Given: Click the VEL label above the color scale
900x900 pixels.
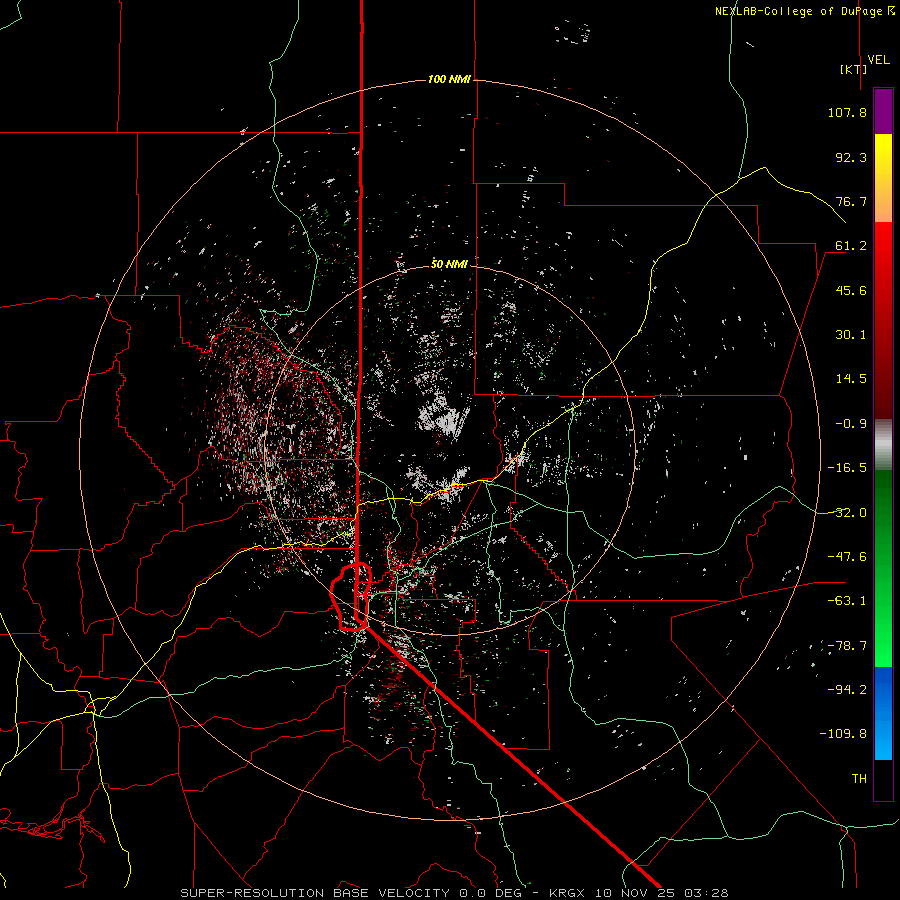Looking at the screenshot, I should 878,60.
